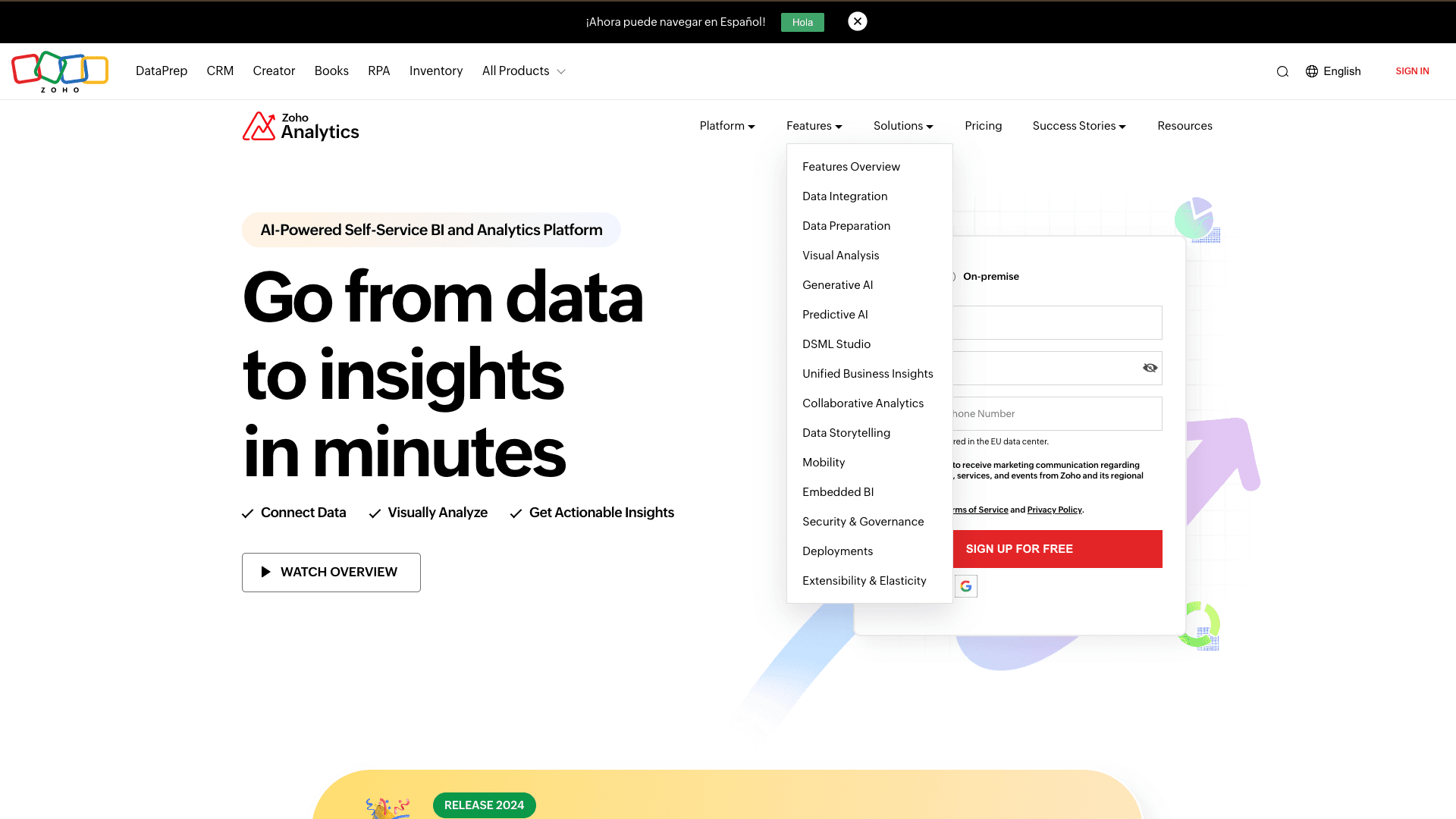Expand the All Products dropdown
Image resolution: width=1456 pixels, height=819 pixels.
[524, 71]
